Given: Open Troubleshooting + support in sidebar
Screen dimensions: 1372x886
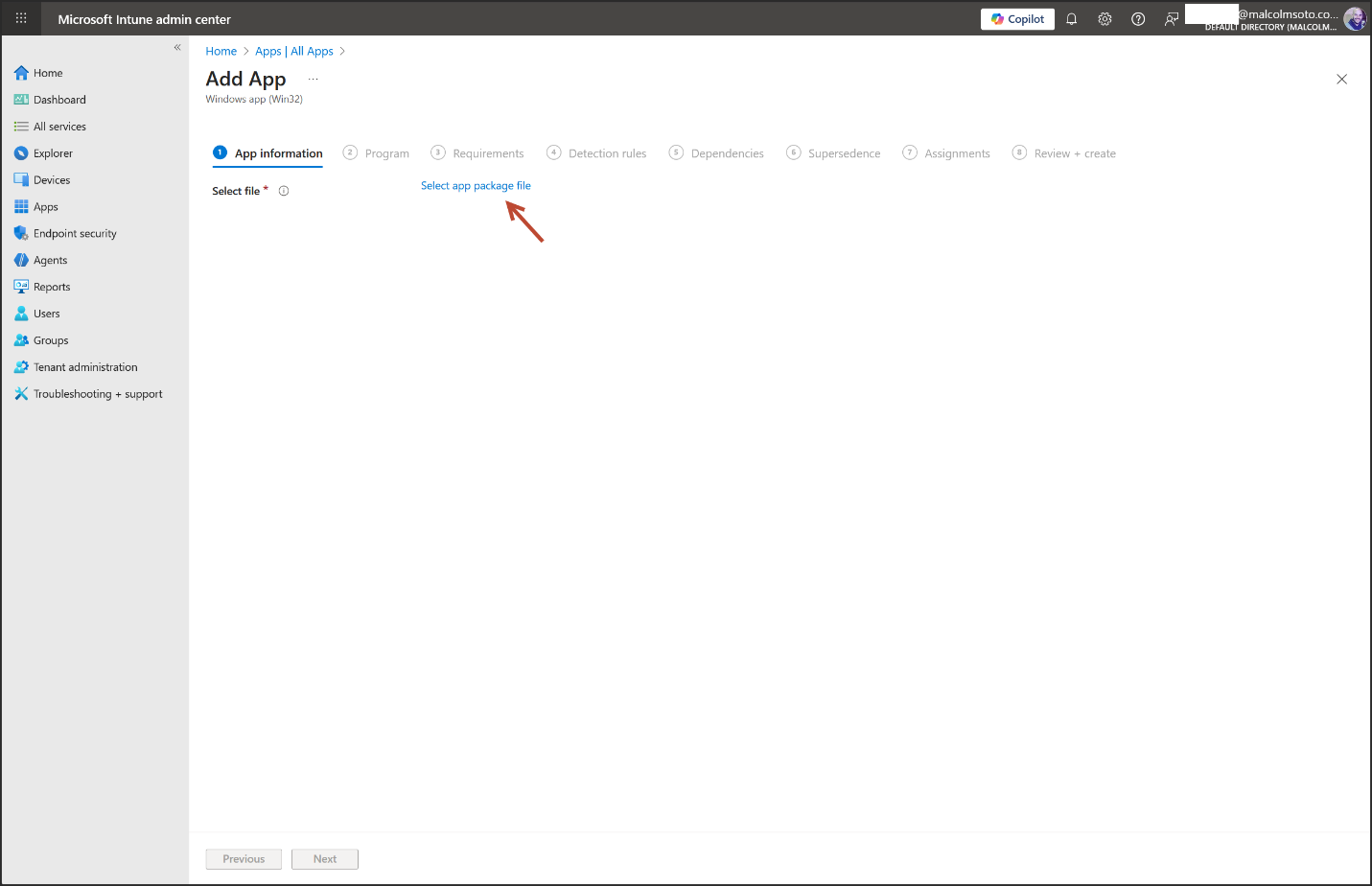Looking at the screenshot, I should (x=98, y=394).
